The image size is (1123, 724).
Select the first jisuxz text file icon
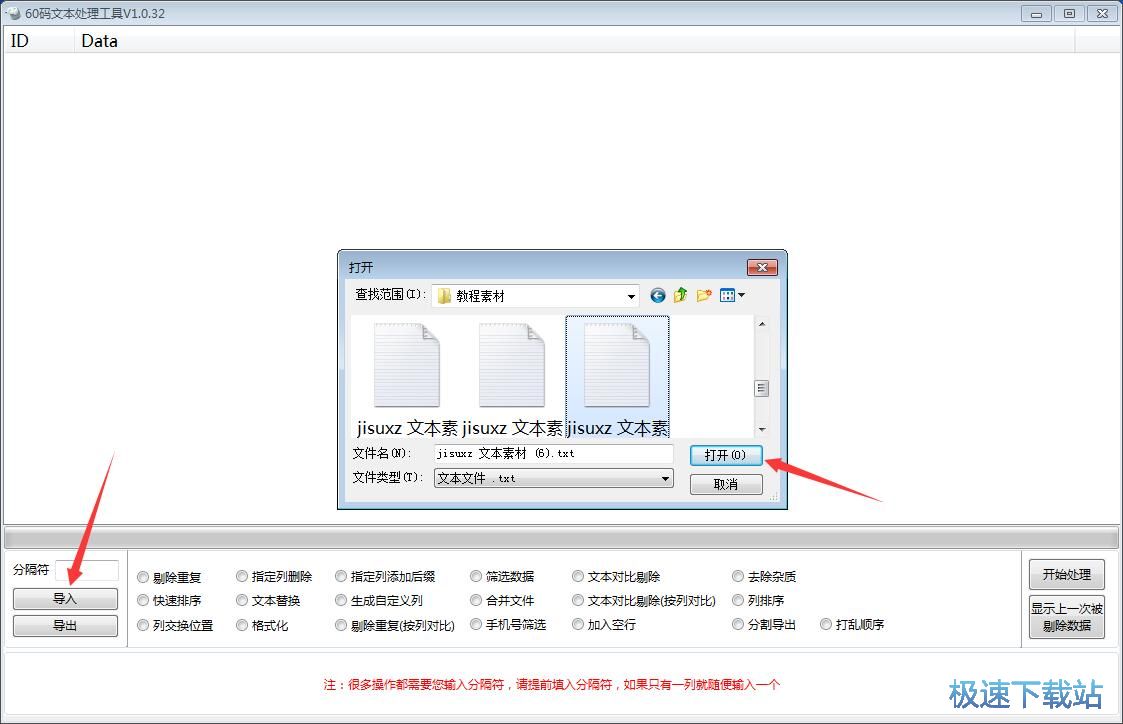pyautogui.click(x=406, y=366)
